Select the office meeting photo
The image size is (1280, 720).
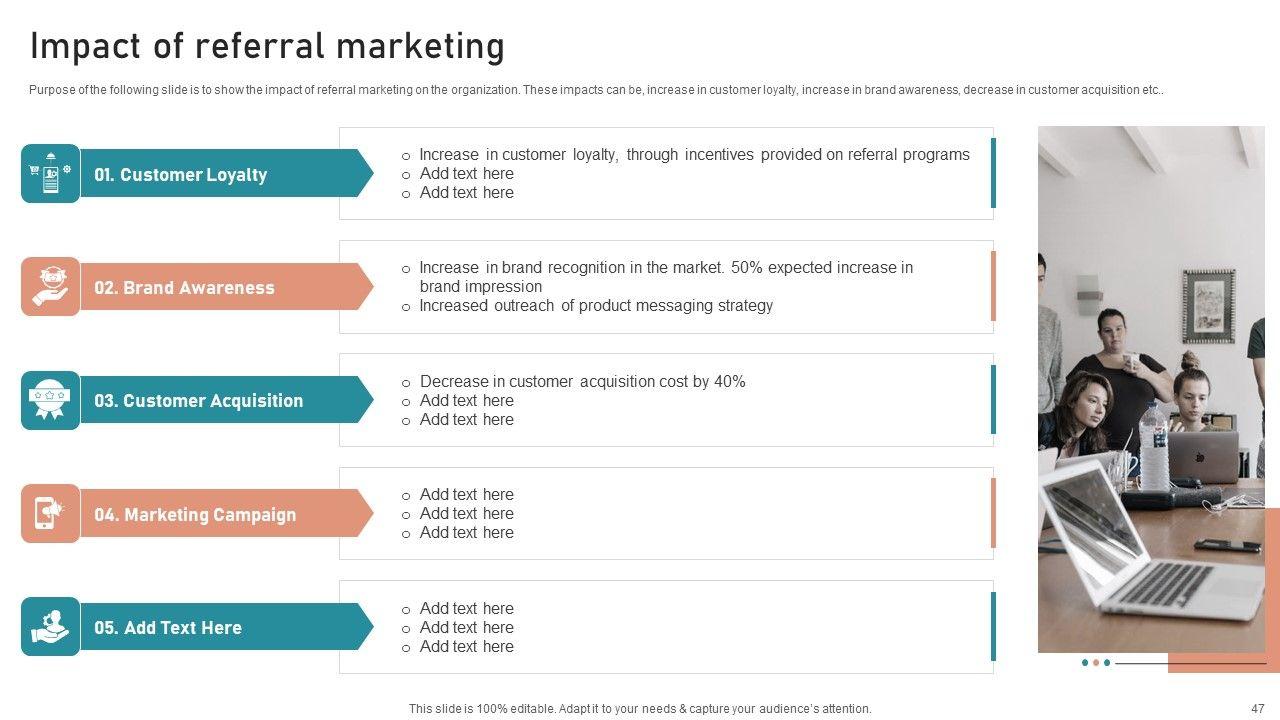[1150, 390]
